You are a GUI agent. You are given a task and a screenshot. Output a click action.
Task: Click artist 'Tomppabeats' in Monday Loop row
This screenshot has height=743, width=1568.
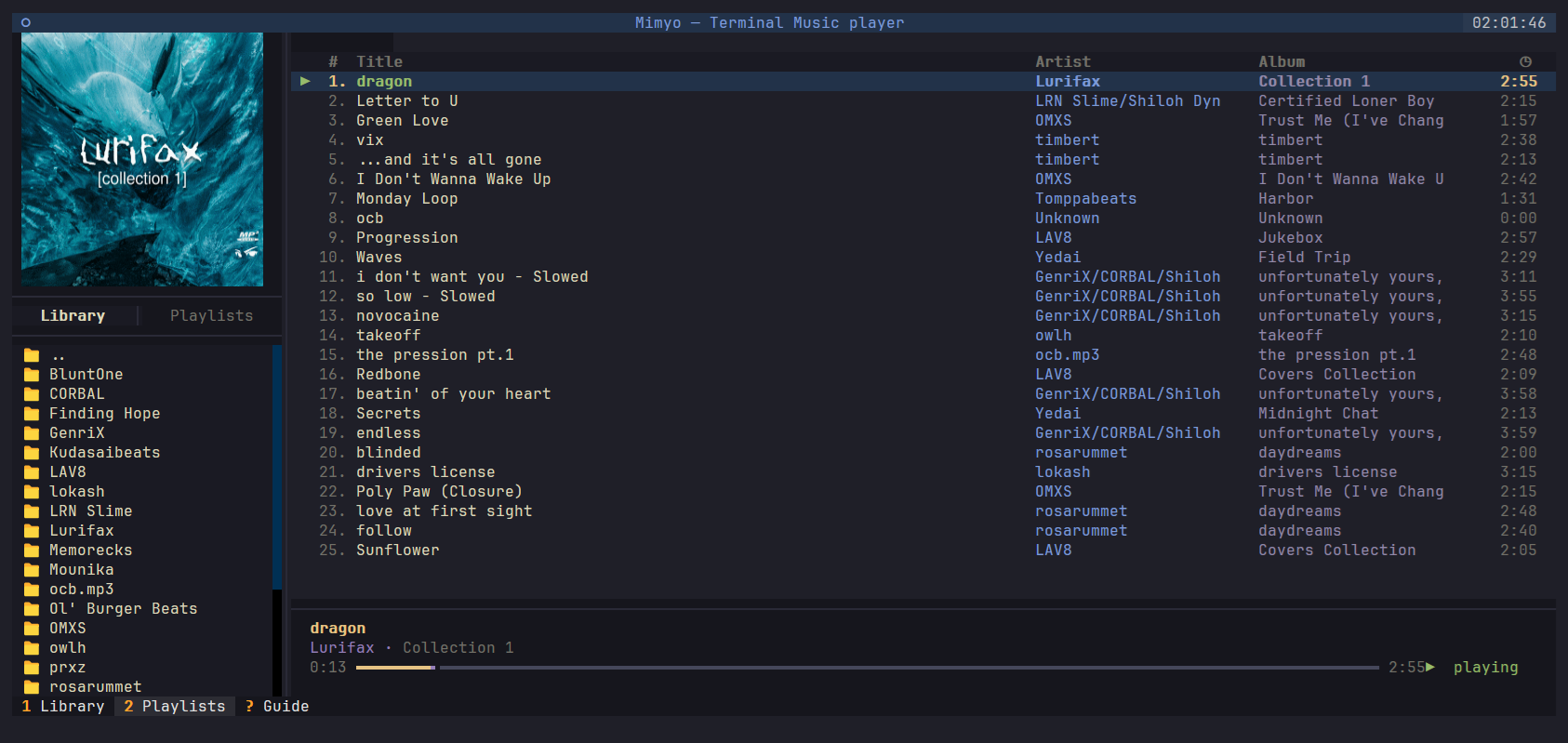[1086, 199]
